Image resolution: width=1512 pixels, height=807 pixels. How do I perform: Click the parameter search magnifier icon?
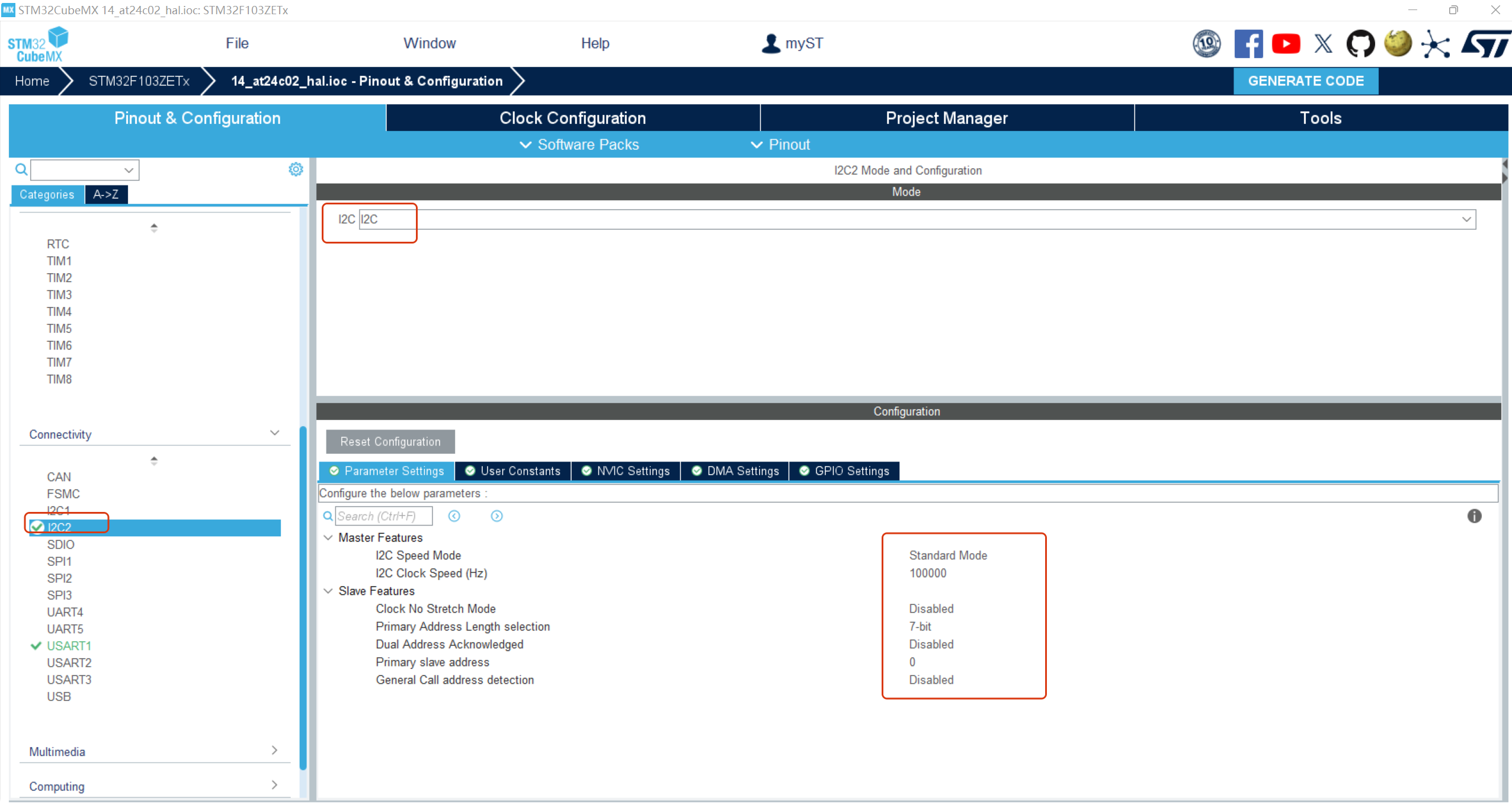(328, 516)
